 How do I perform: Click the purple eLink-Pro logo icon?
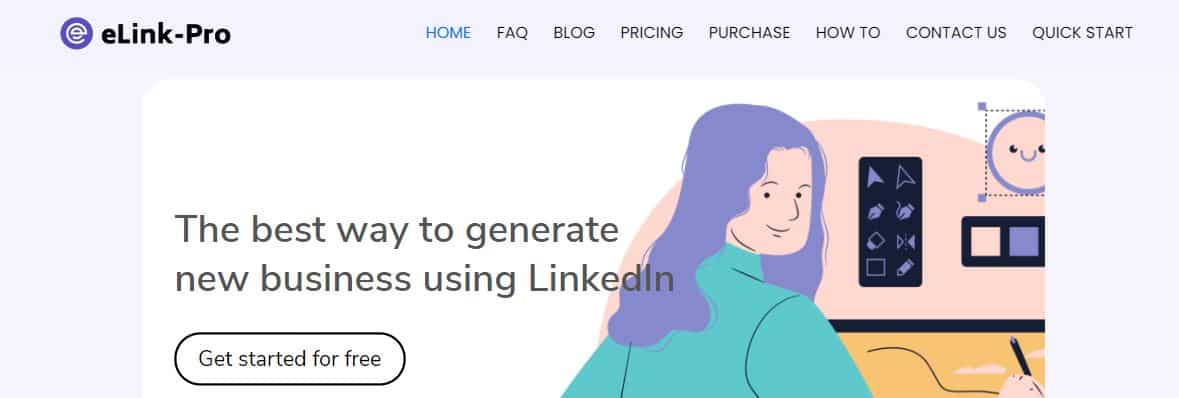[x=76, y=33]
